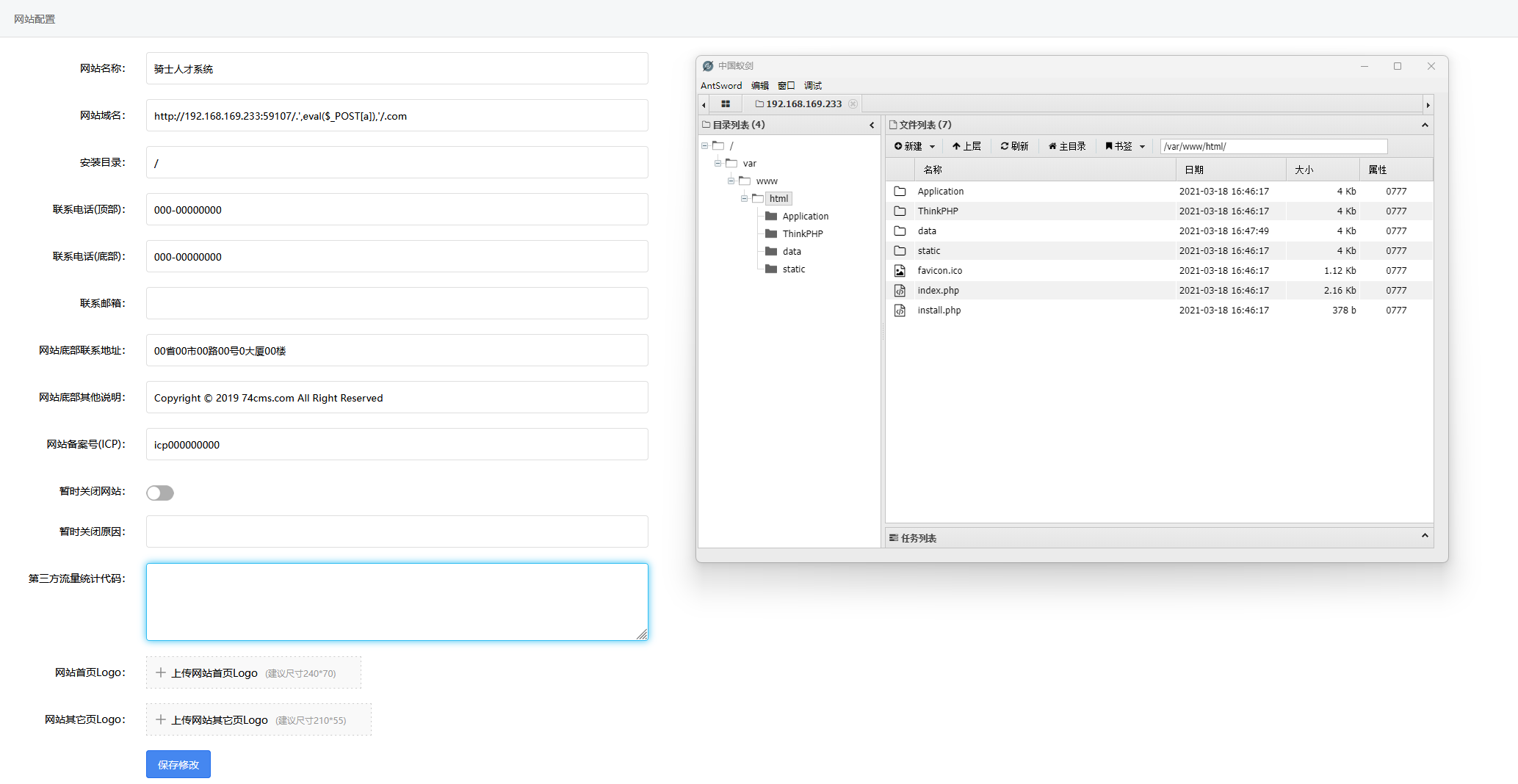1518x784 pixels.
Task: Focus the 安装目录 input field
Action: click(x=397, y=162)
